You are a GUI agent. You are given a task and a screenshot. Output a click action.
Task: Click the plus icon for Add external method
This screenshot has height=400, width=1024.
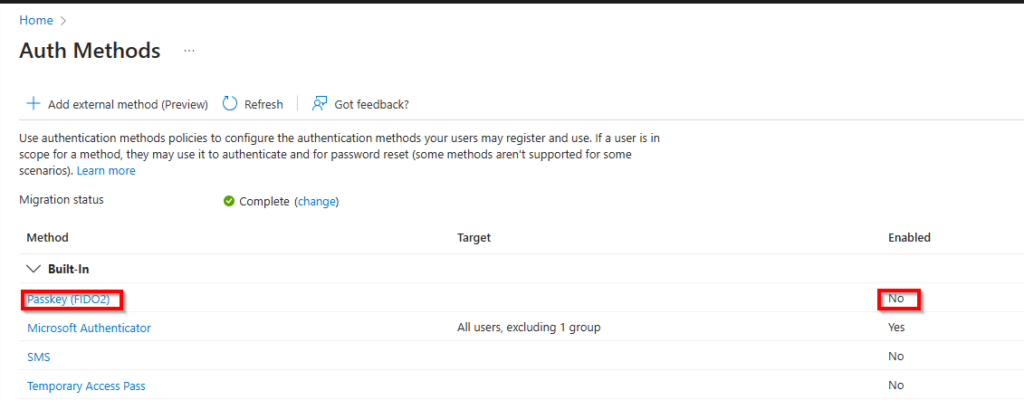tap(33, 104)
